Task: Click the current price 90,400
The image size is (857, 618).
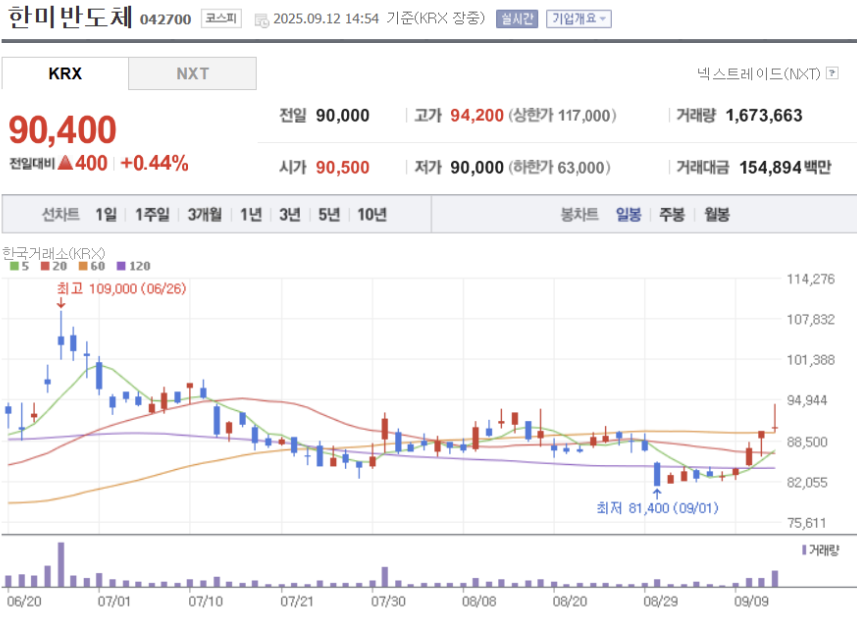Action: point(62,130)
